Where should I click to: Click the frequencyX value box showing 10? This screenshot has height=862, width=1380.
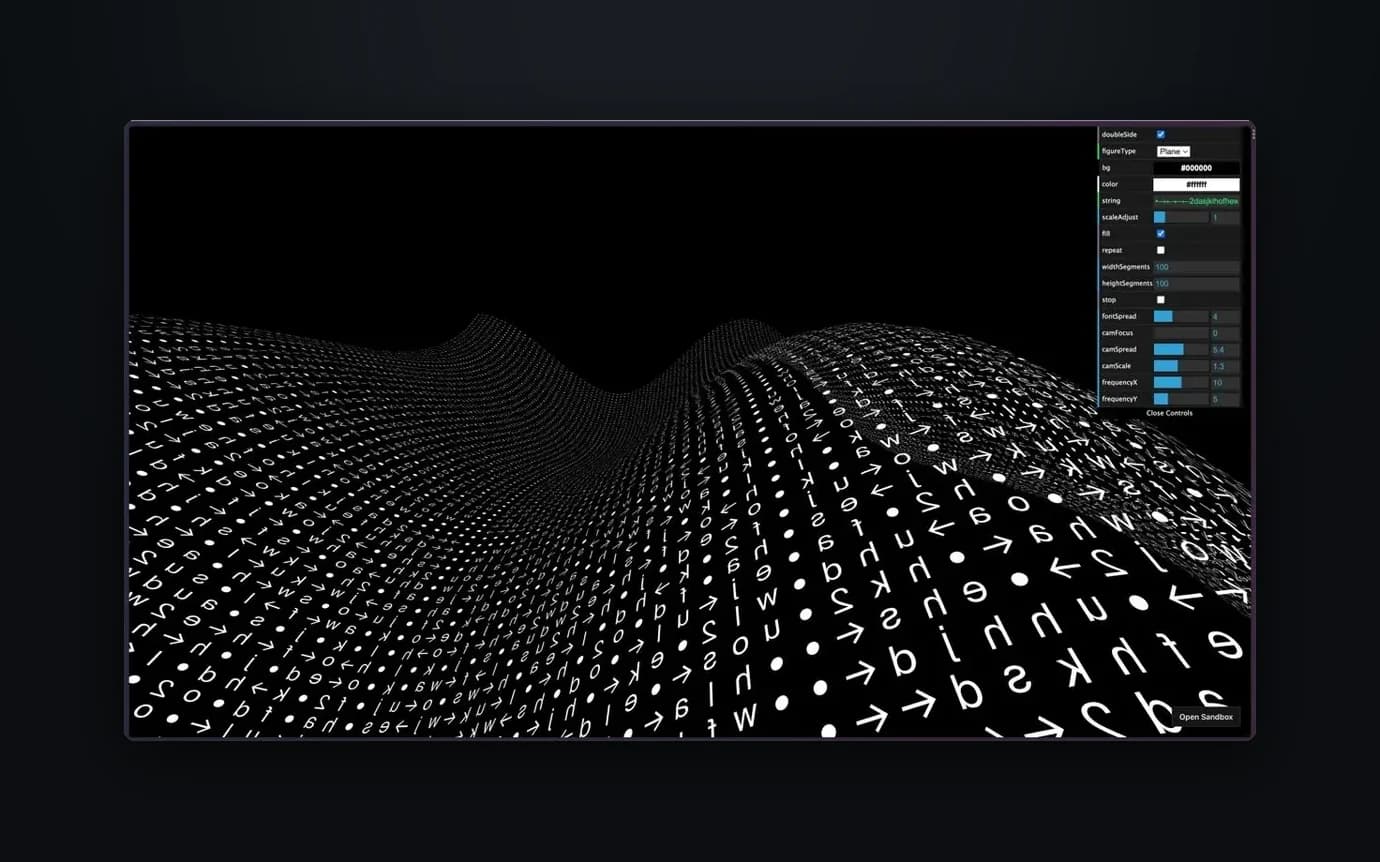point(1225,382)
